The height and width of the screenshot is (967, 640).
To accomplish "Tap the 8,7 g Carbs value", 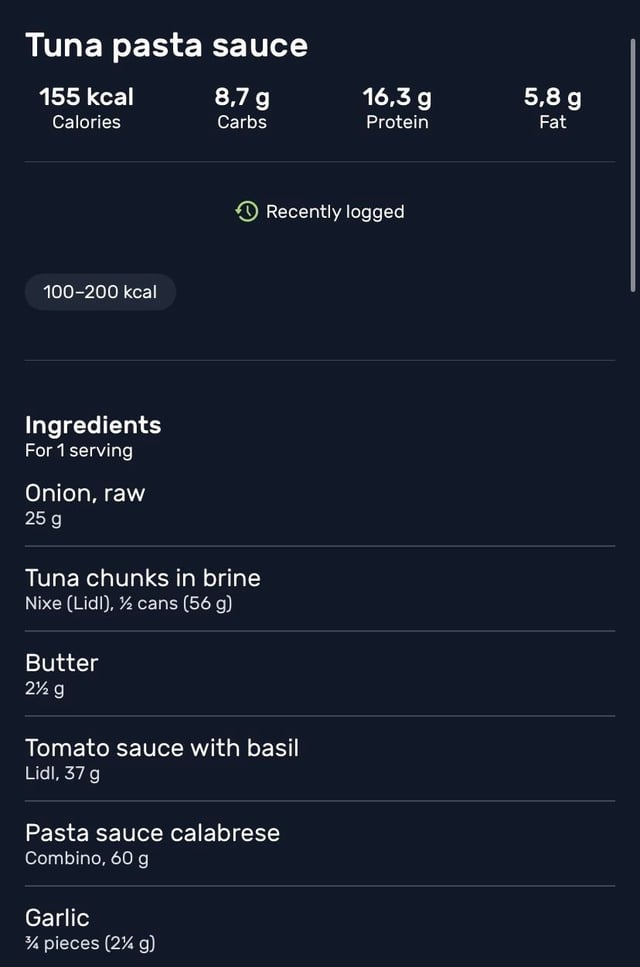I will [x=242, y=97].
